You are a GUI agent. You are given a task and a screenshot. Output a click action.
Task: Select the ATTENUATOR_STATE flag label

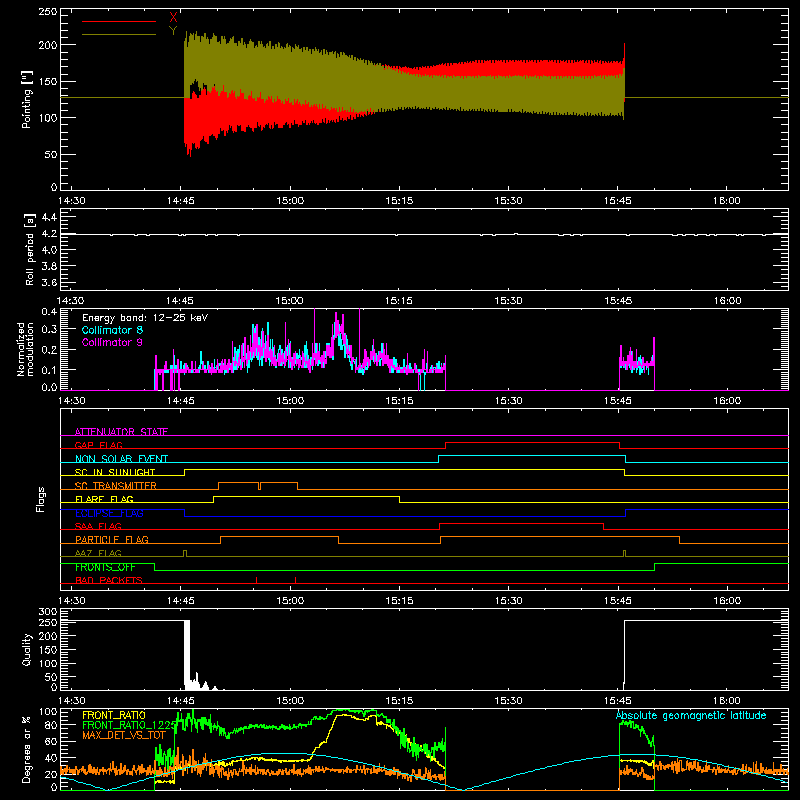coord(121,432)
